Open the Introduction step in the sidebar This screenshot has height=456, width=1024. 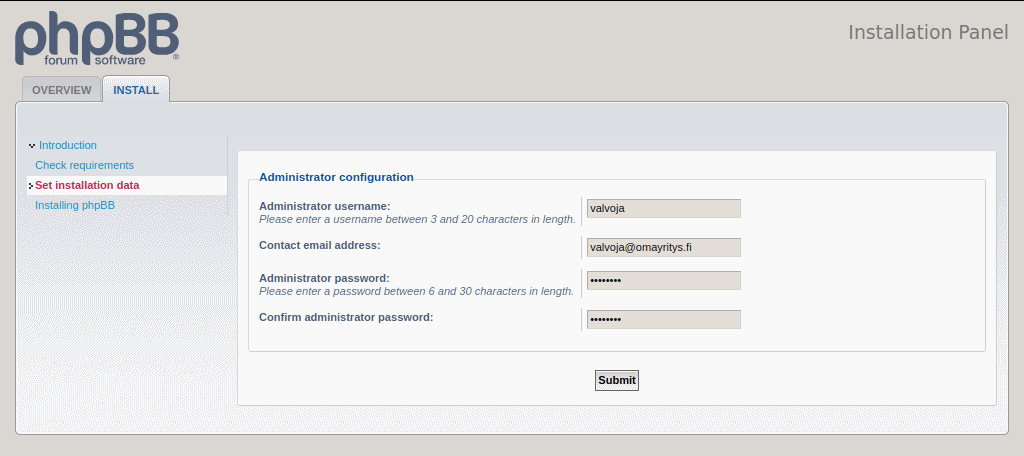(x=68, y=145)
